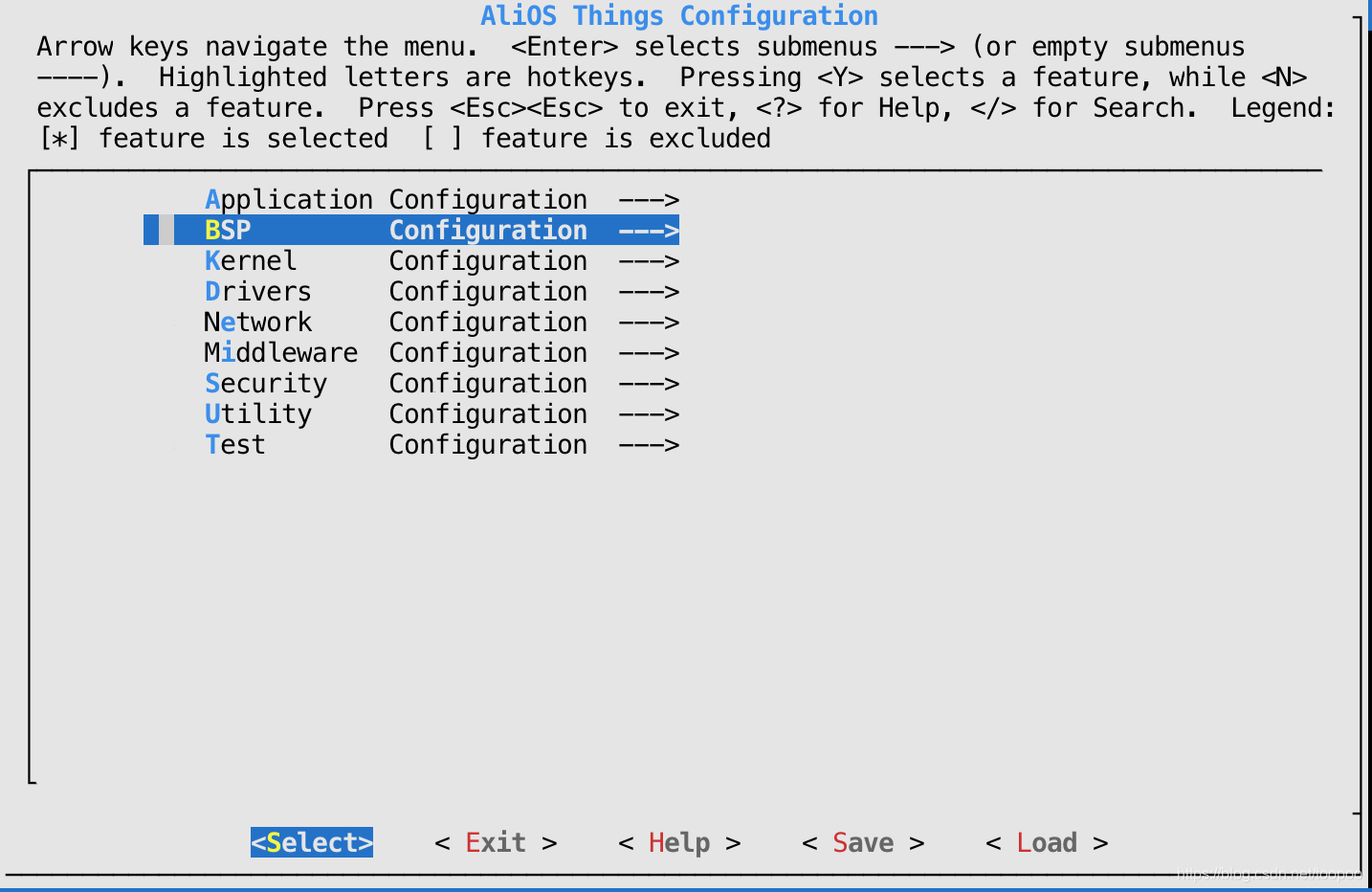1372x892 pixels.
Task: Click the < Help > button
Action: pos(679,842)
